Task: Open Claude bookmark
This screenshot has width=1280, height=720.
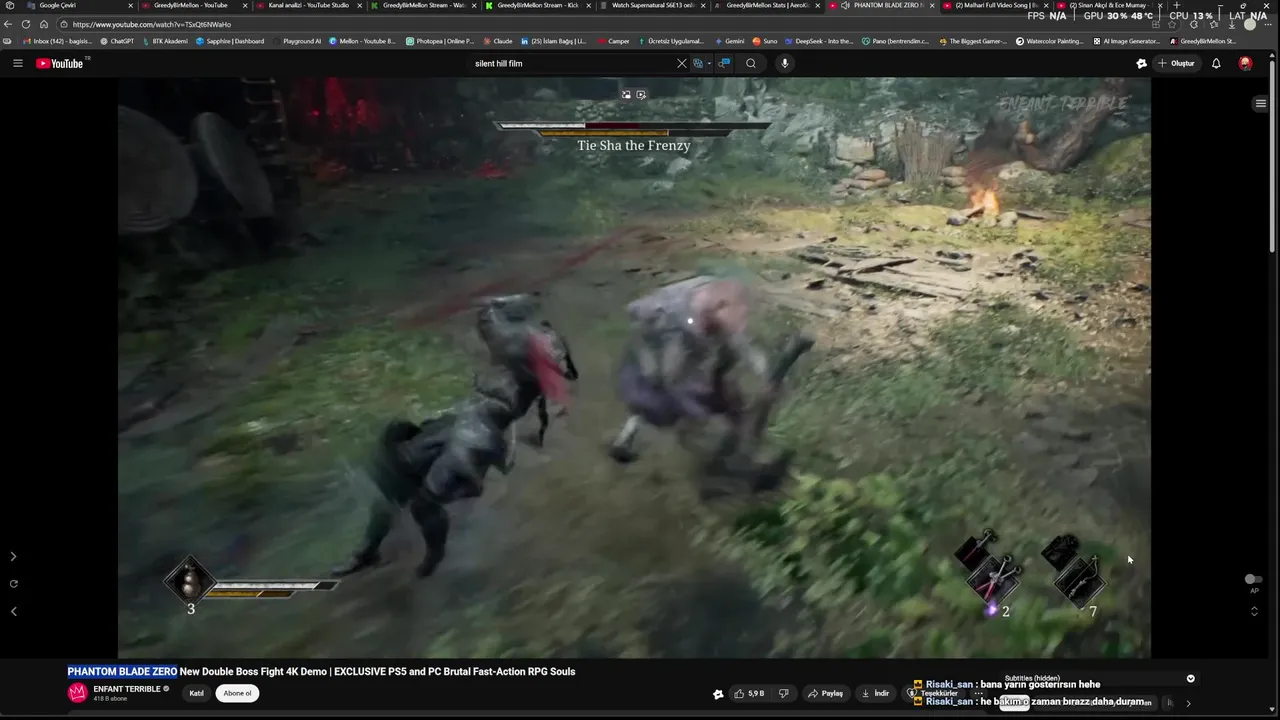Action: point(498,41)
